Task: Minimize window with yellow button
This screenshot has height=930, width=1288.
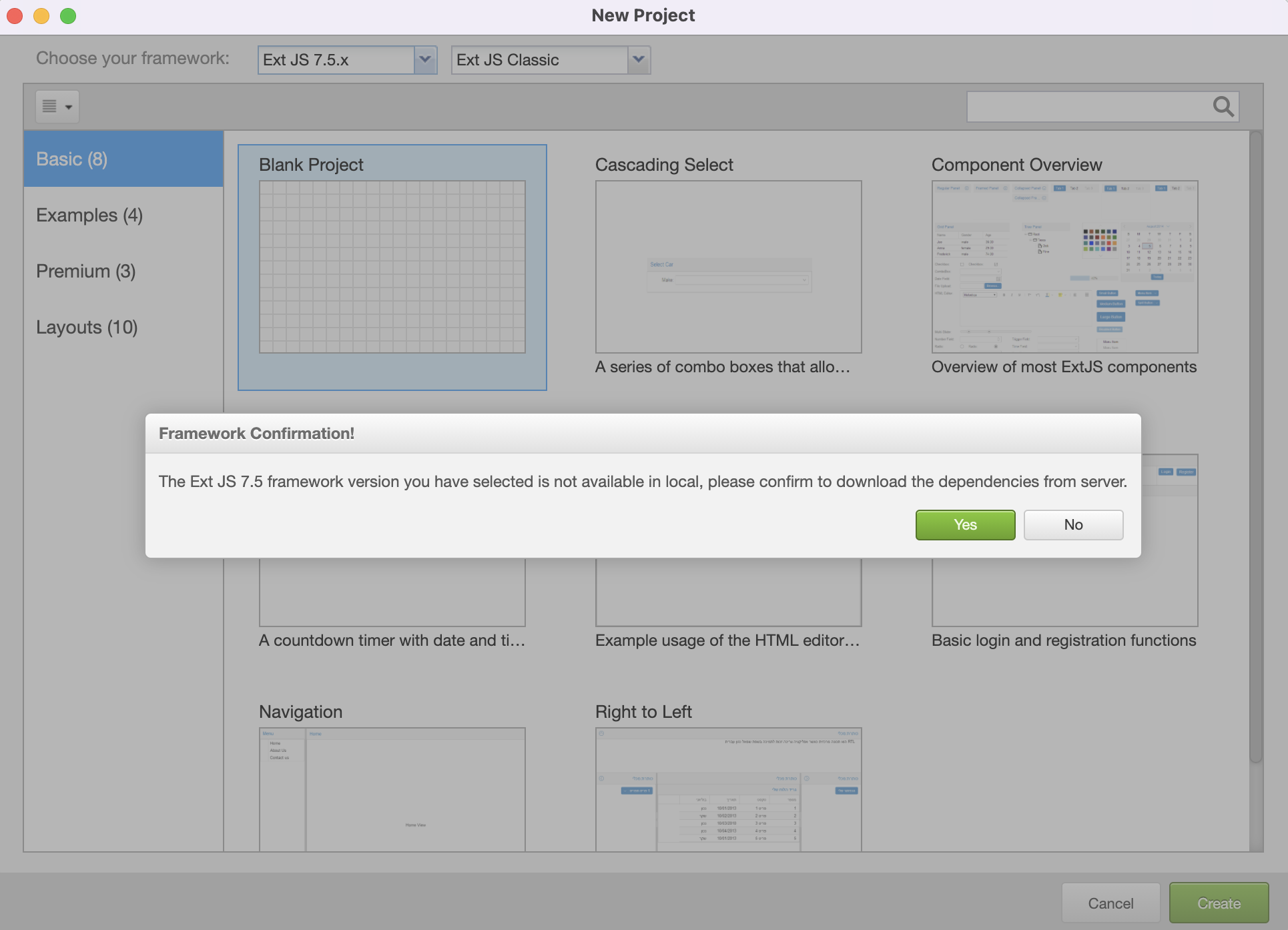Action: click(41, 15)
